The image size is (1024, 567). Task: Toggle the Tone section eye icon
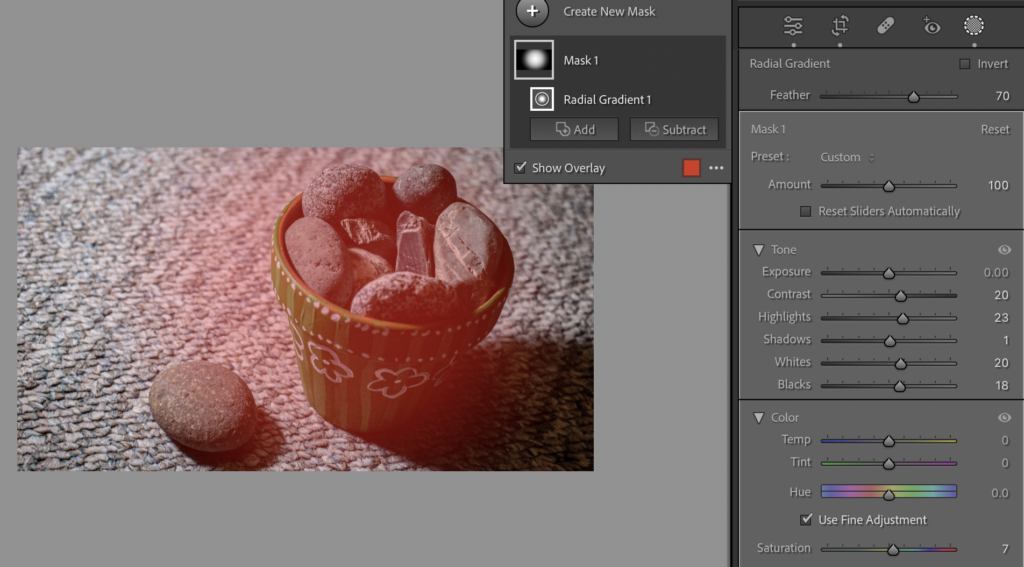(x=1004, y=250)
